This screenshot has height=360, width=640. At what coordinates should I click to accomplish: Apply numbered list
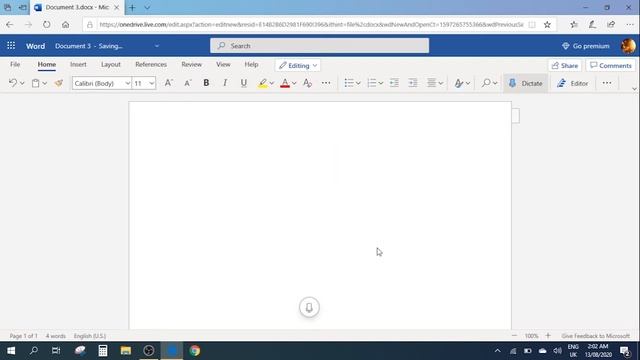[x=371, y=83]
